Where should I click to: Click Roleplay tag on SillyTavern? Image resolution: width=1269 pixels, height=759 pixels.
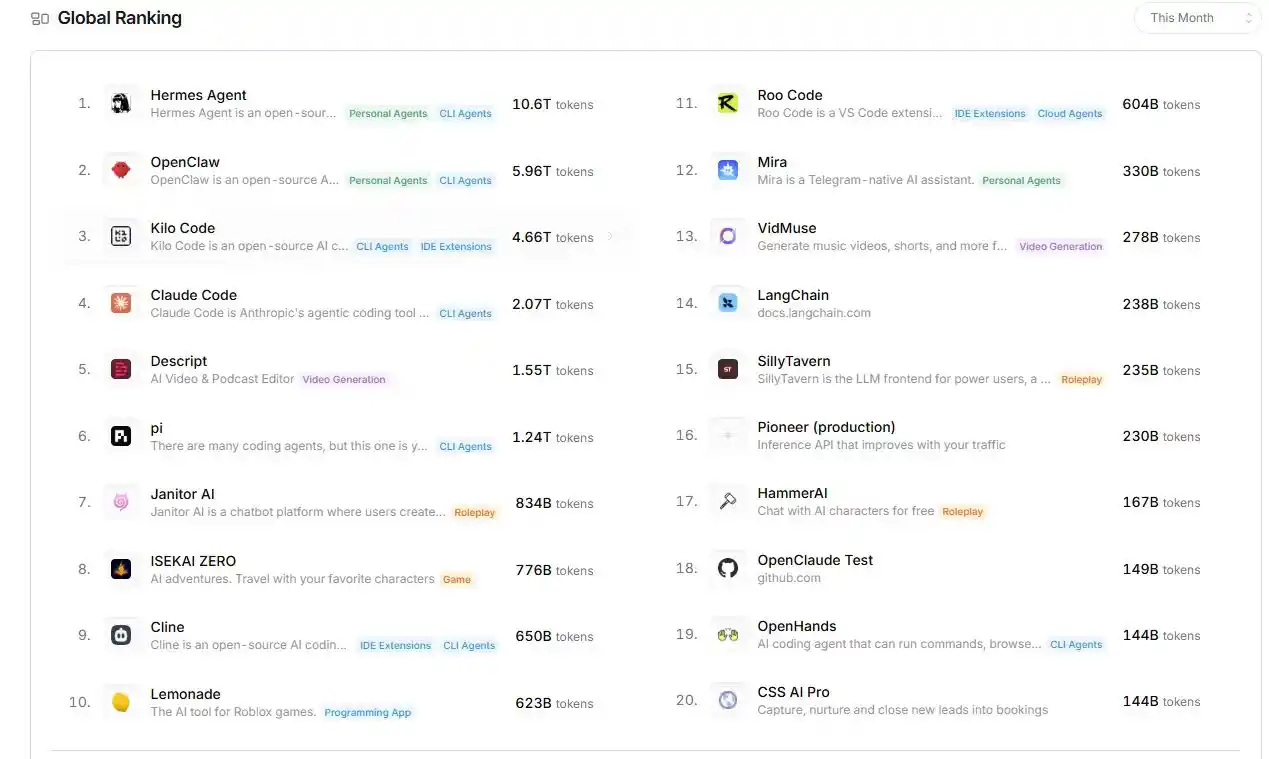1082,380
